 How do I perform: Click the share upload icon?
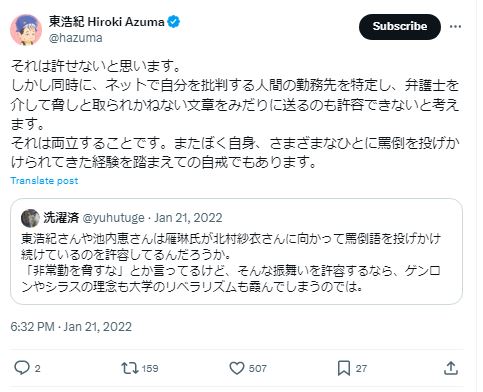click(450, 368)
